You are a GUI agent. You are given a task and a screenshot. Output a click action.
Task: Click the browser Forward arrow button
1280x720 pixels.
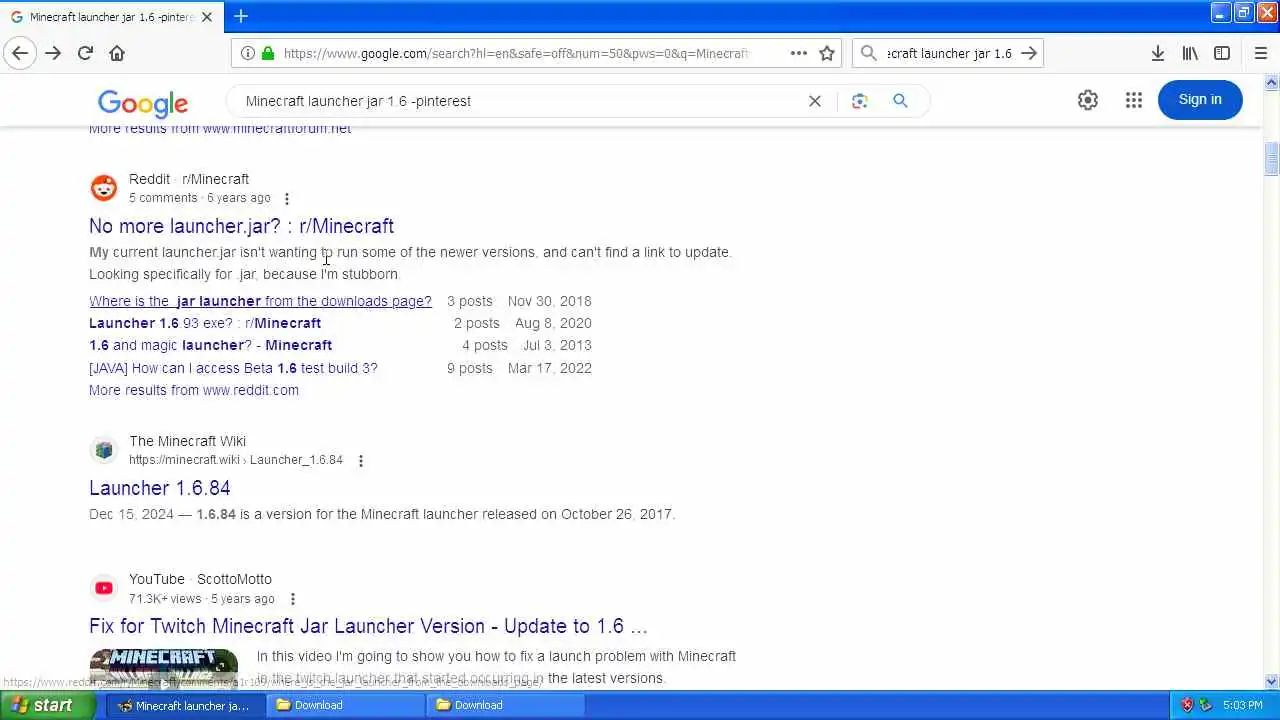pos(53,53)
